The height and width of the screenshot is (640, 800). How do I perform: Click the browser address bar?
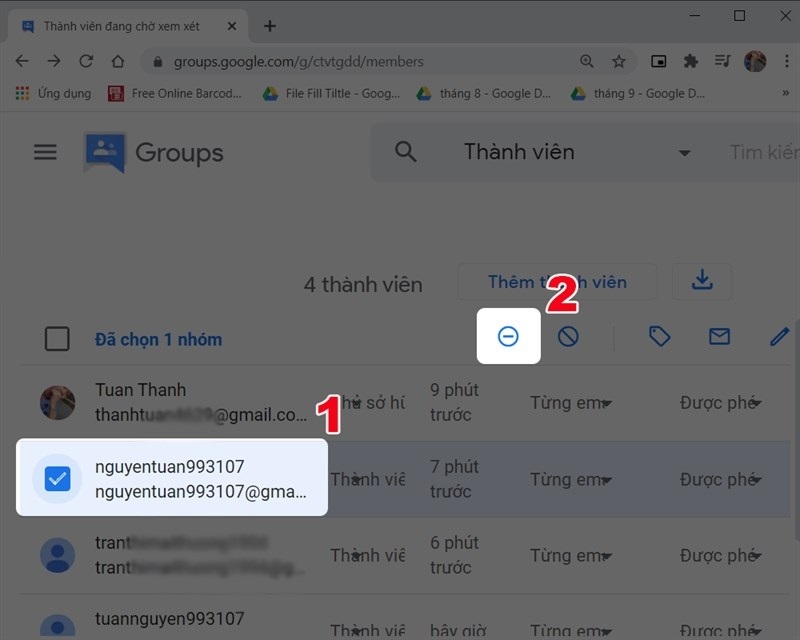click(x=300, y=61)
